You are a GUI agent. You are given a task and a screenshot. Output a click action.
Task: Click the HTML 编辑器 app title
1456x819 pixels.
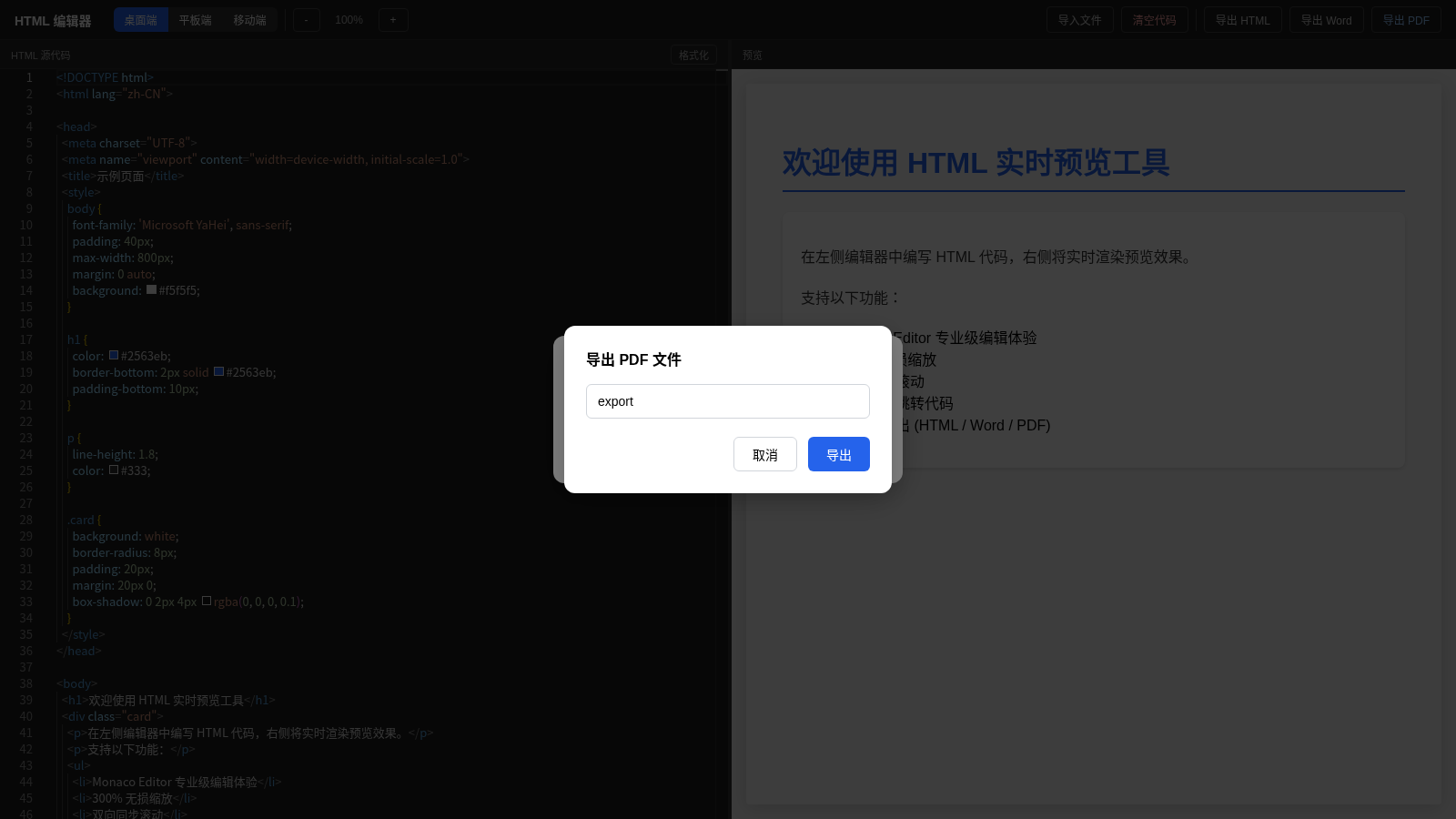(x=53, y=20)
